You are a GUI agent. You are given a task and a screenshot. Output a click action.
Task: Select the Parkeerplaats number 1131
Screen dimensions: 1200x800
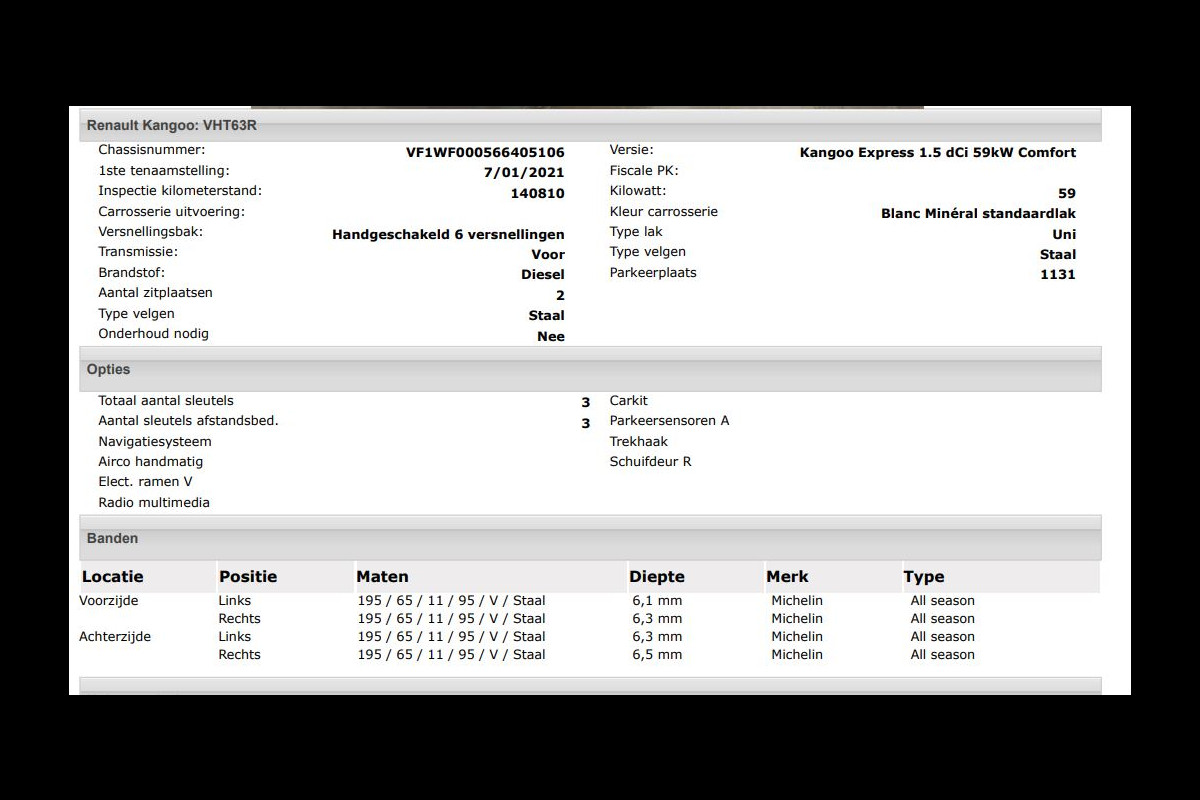pyautogui.click(x=1057, y=275)
